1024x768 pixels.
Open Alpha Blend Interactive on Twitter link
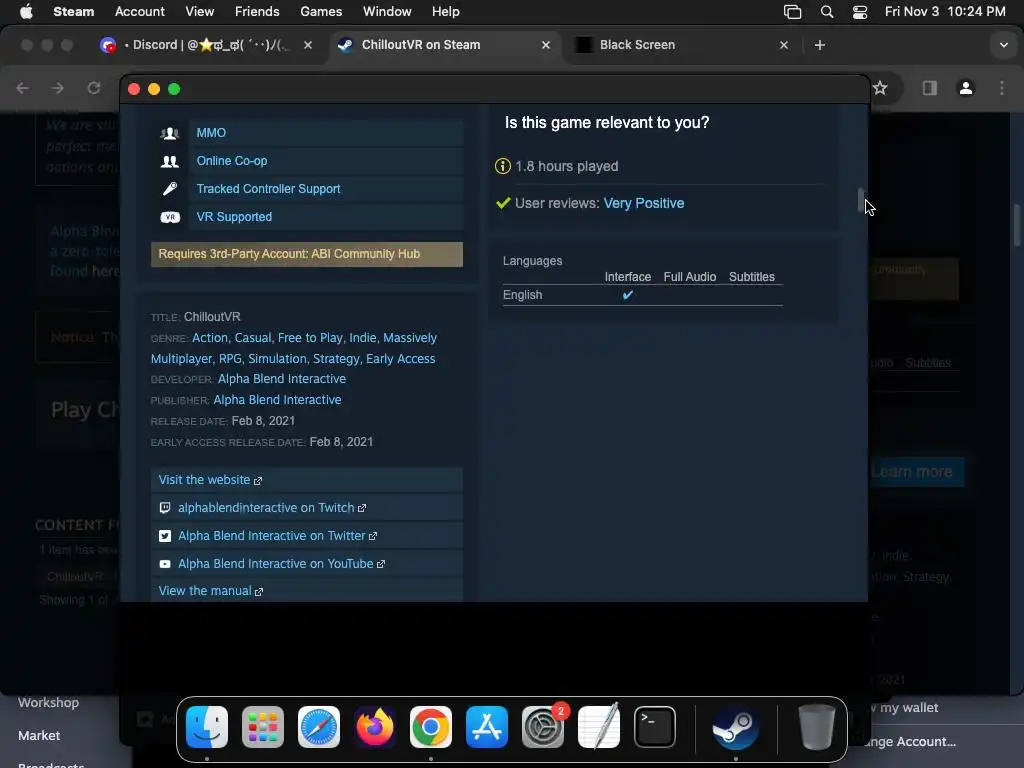[x=278, y=536]
